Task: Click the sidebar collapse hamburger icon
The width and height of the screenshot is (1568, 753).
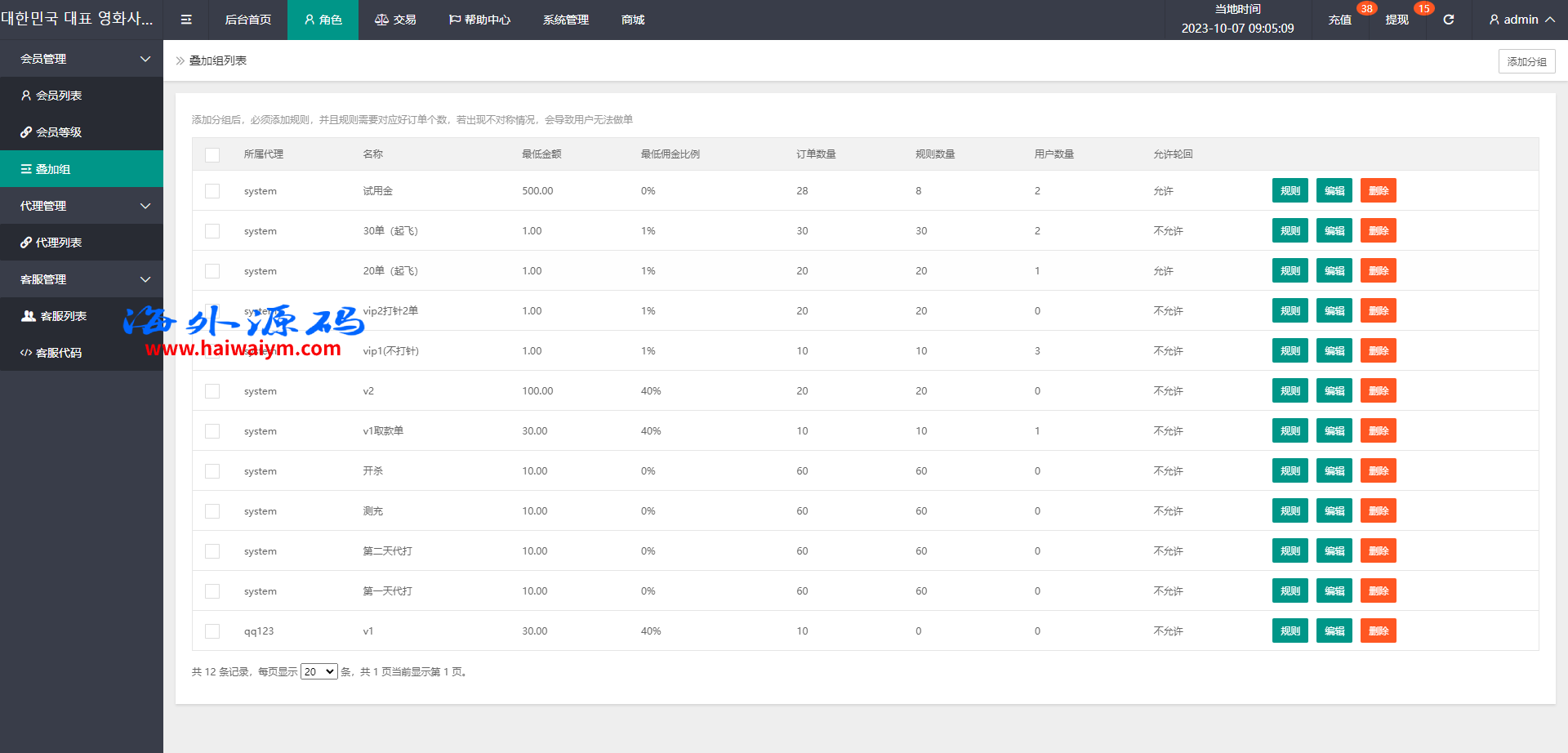Action: pyautogui.click(x=186, y=20)
